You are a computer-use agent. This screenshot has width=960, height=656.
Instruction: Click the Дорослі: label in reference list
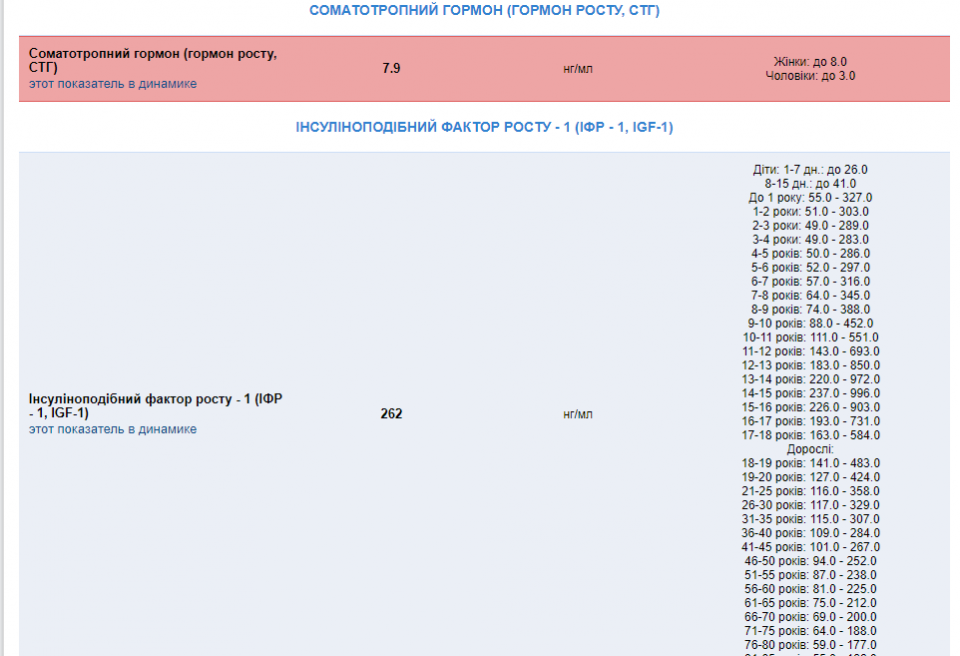[810, 449]
